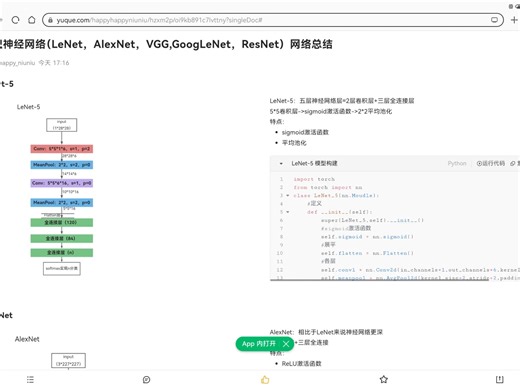The height and width of the screenshot is (390, 520).
Task: Open the Python language selector
Action: coord(457,163)
